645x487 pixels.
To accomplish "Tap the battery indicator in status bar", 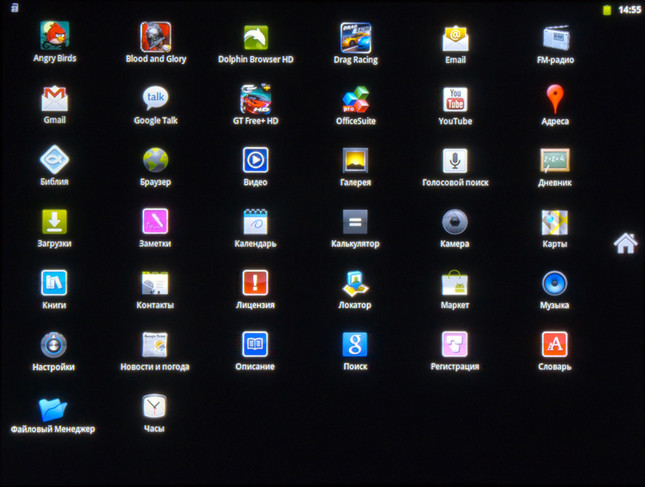I will (607, 9).
